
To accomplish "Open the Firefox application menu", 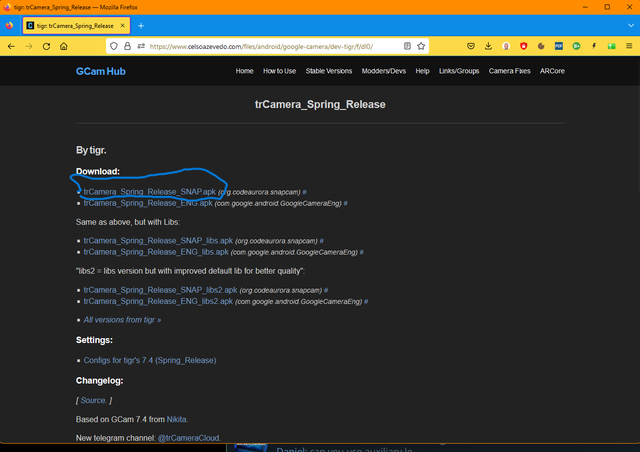I will 629,46.
